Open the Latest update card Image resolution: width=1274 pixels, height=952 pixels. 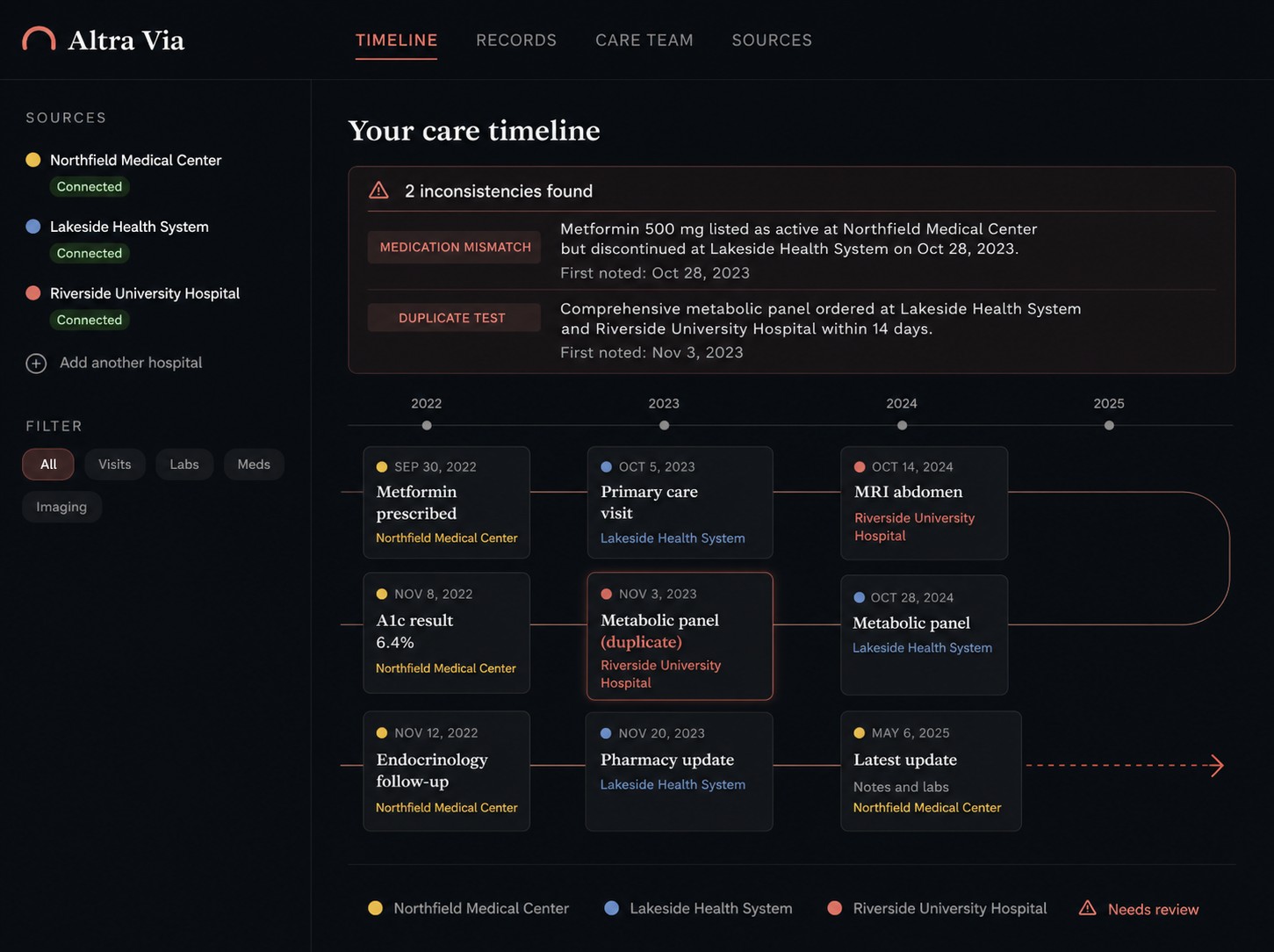[932, 771]
